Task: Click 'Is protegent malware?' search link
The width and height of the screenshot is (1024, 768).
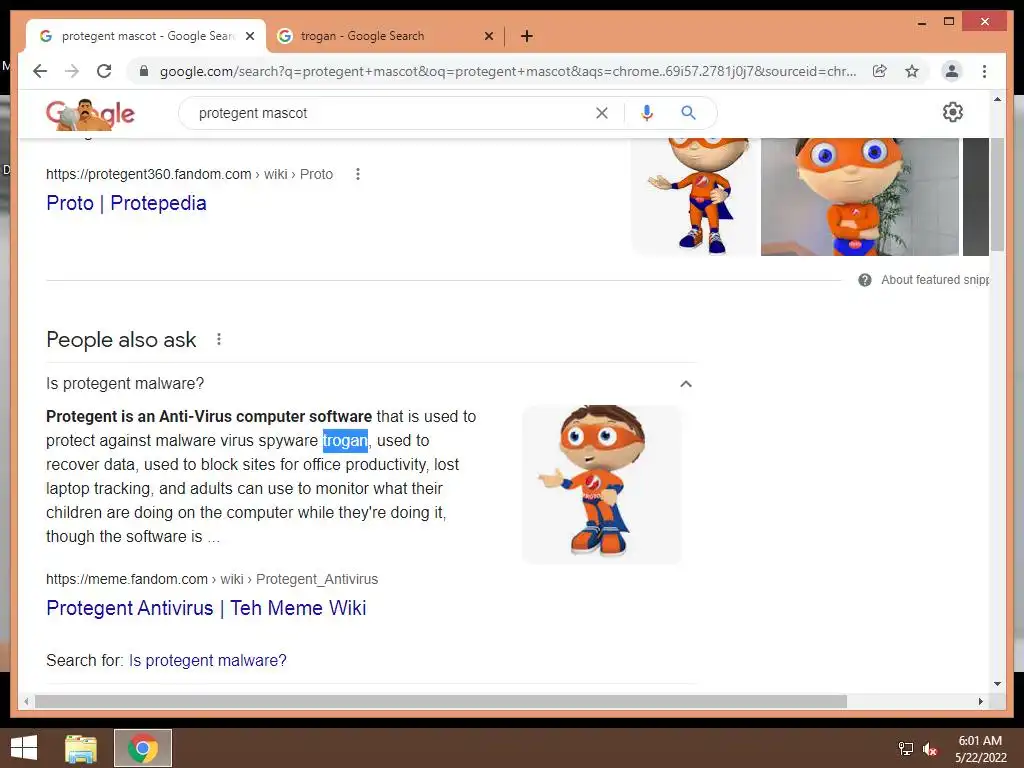Action: [x=208, y=660]
